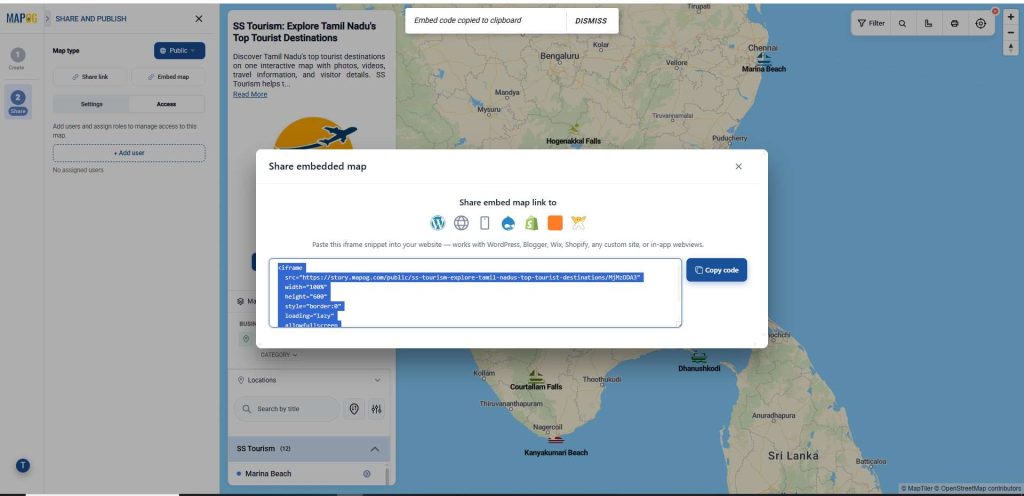The width and height of the screenshot is (1024, 496).
Task: Click the airplane logo thumbnail
Action: click(x=315, y=134)
